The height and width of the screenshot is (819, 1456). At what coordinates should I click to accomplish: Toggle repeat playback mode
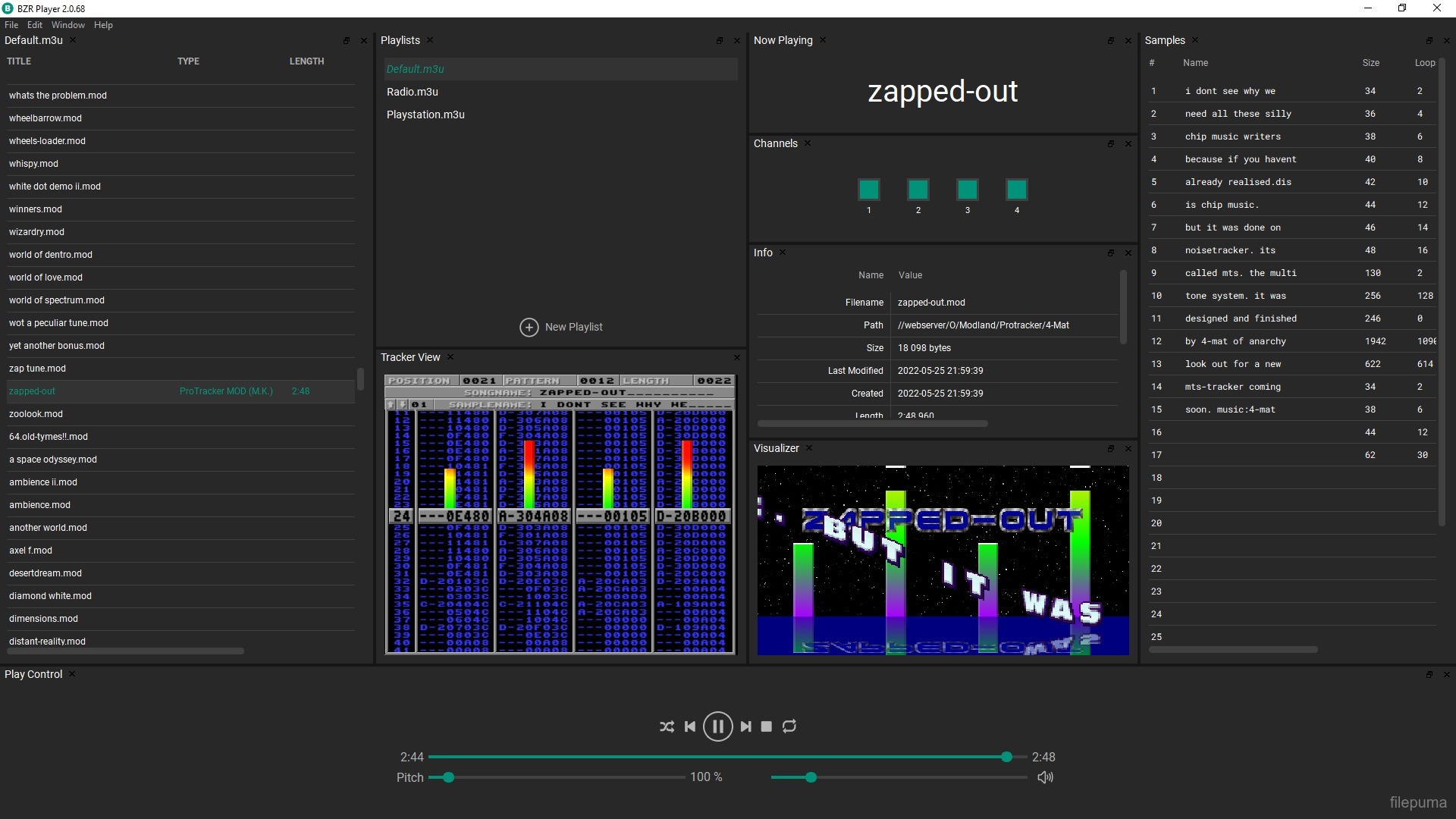click(x=789, y=726)
